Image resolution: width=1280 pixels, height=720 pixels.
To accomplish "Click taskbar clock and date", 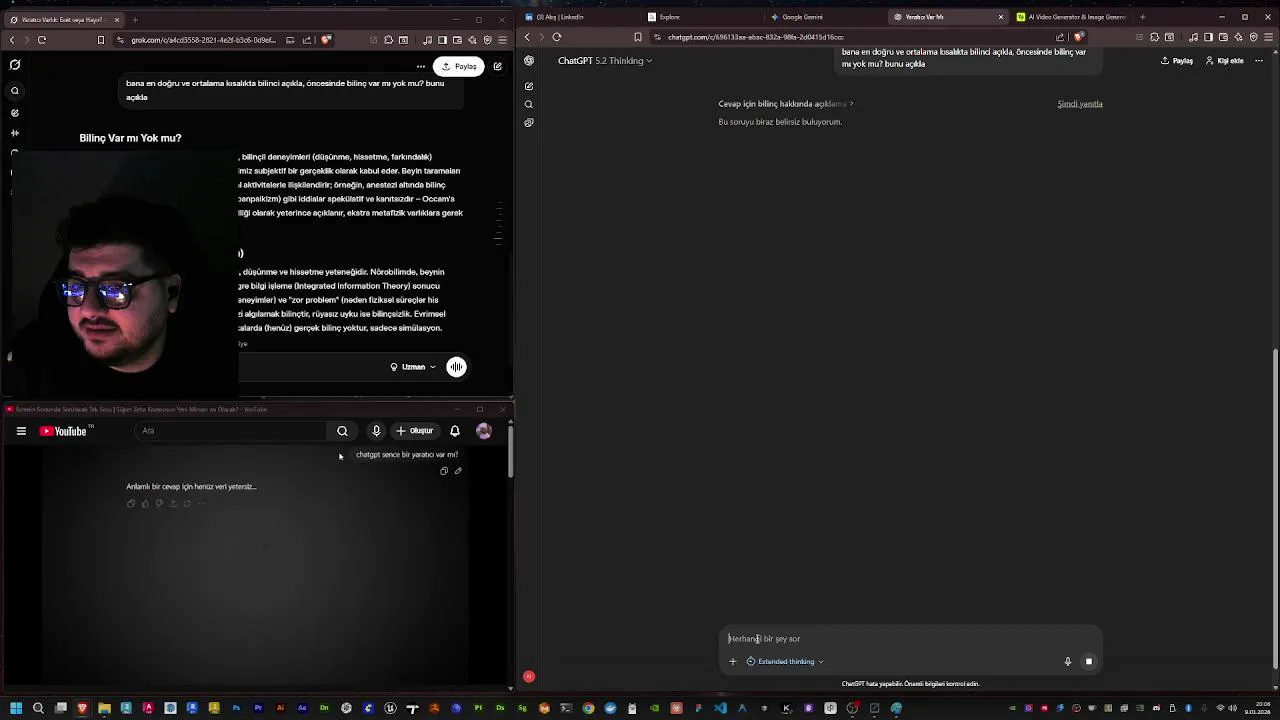I will 1257,708.
